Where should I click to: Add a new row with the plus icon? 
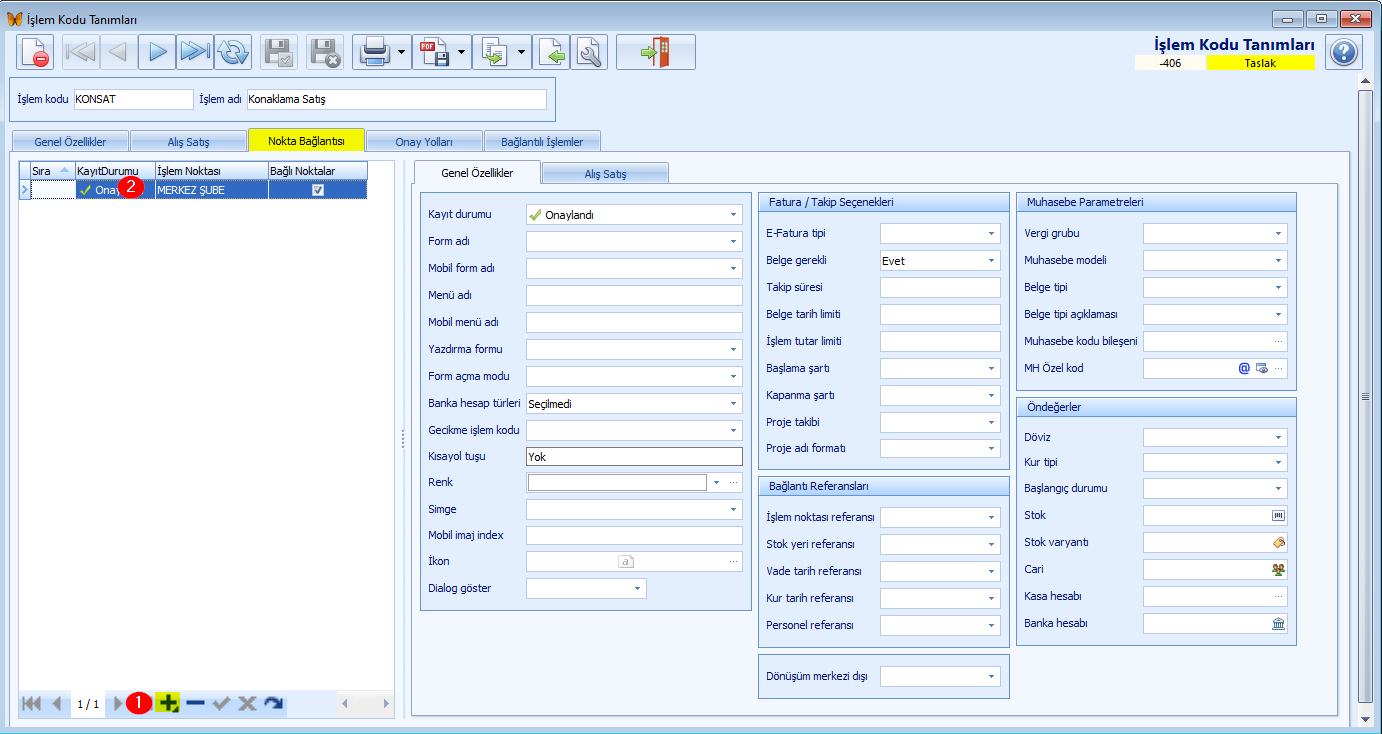(168, 704)
